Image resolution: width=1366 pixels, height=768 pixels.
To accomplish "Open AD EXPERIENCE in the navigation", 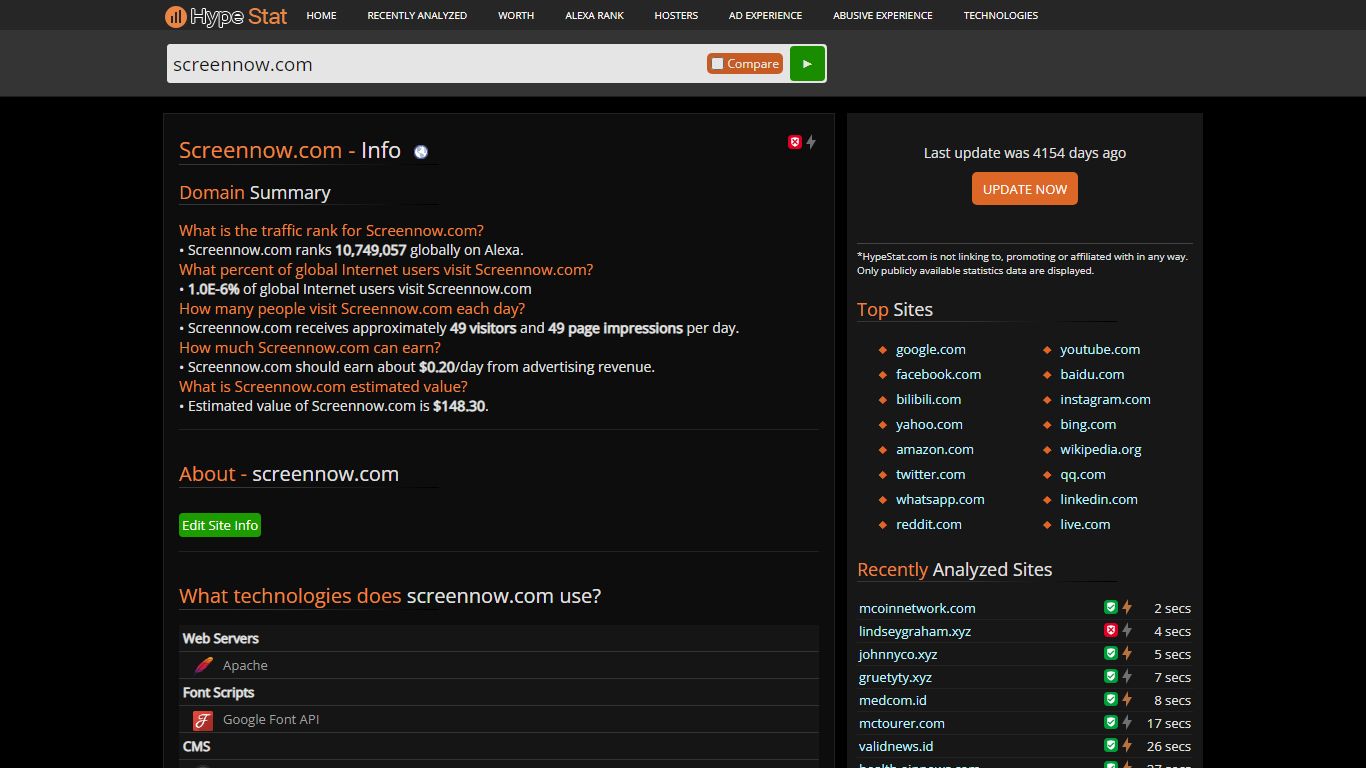I will (x=765, y=15).
